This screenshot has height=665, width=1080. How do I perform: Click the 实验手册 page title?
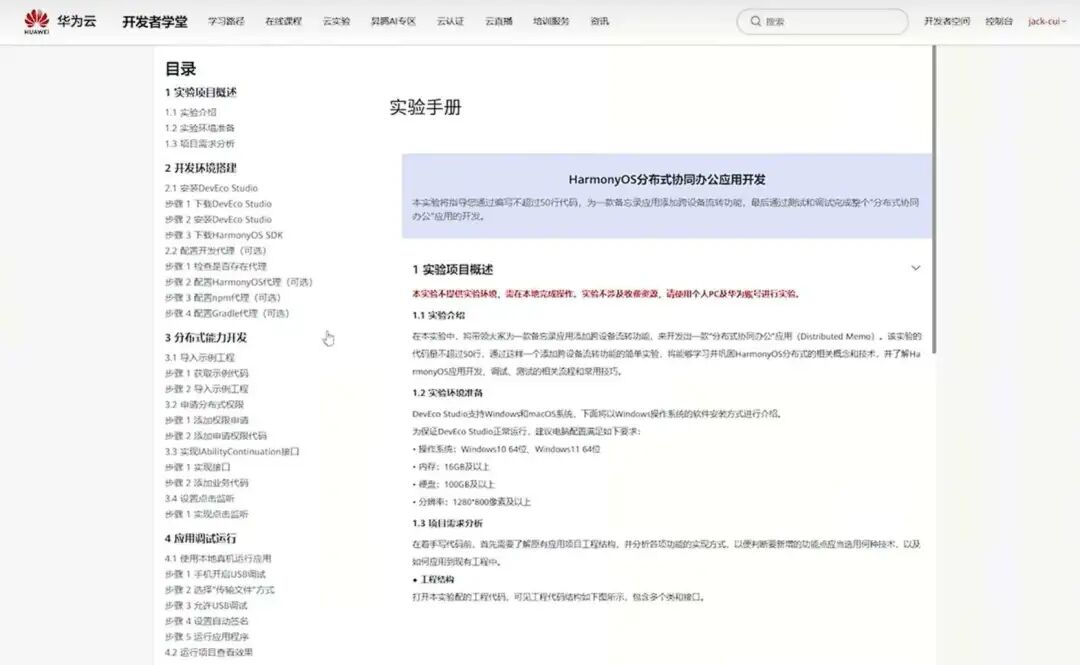point(425,108)
